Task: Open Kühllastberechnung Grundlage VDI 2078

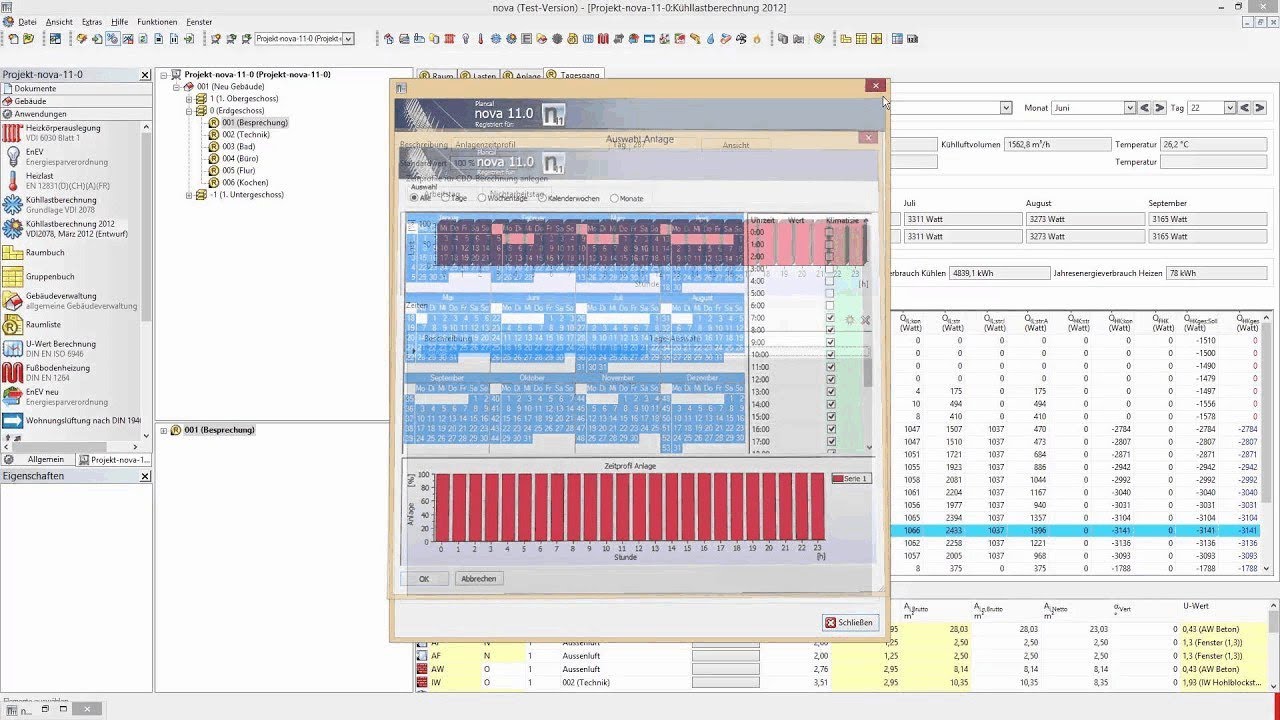Action: coord(61,204)
